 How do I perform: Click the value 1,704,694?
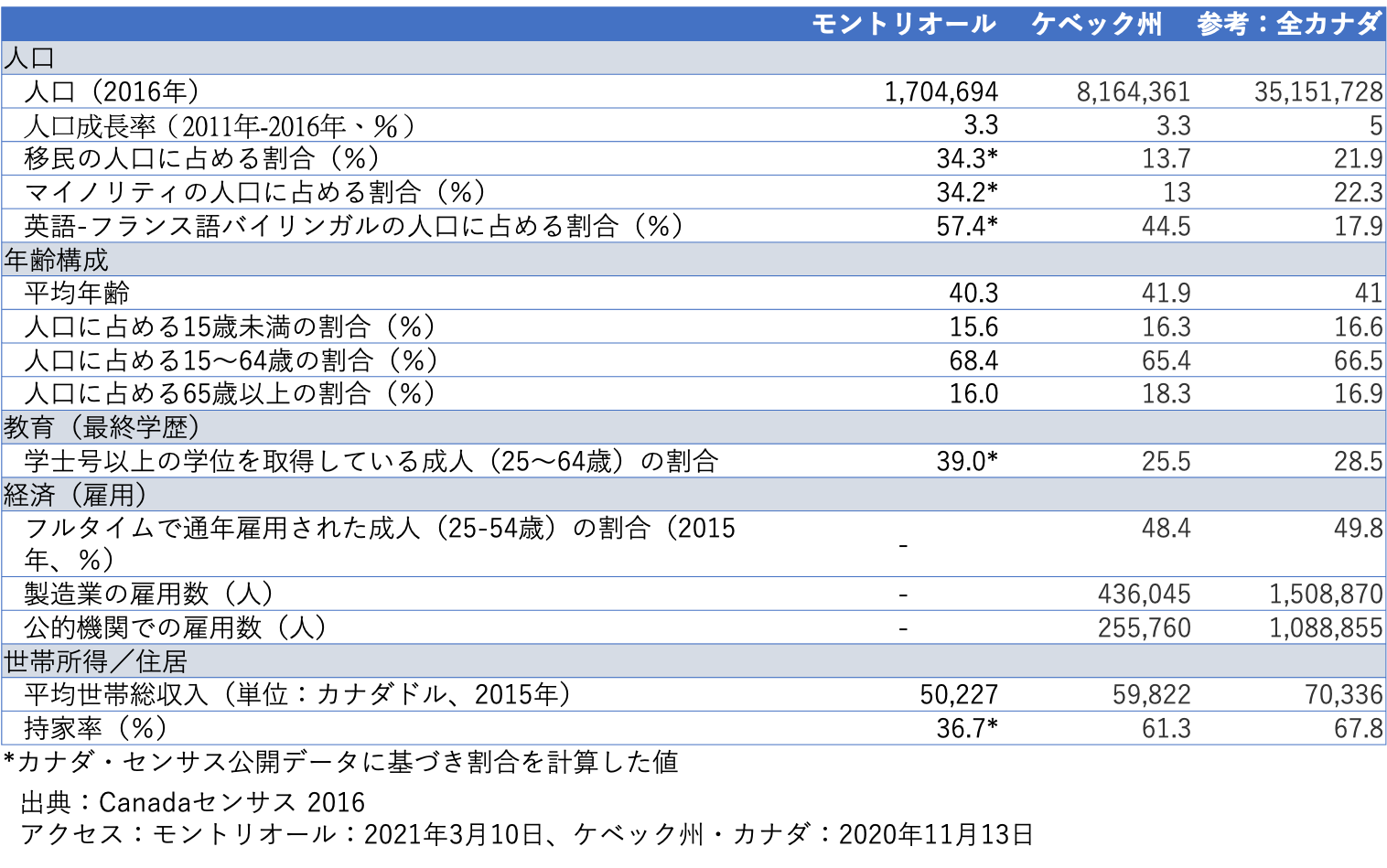[x=941, y=91]
